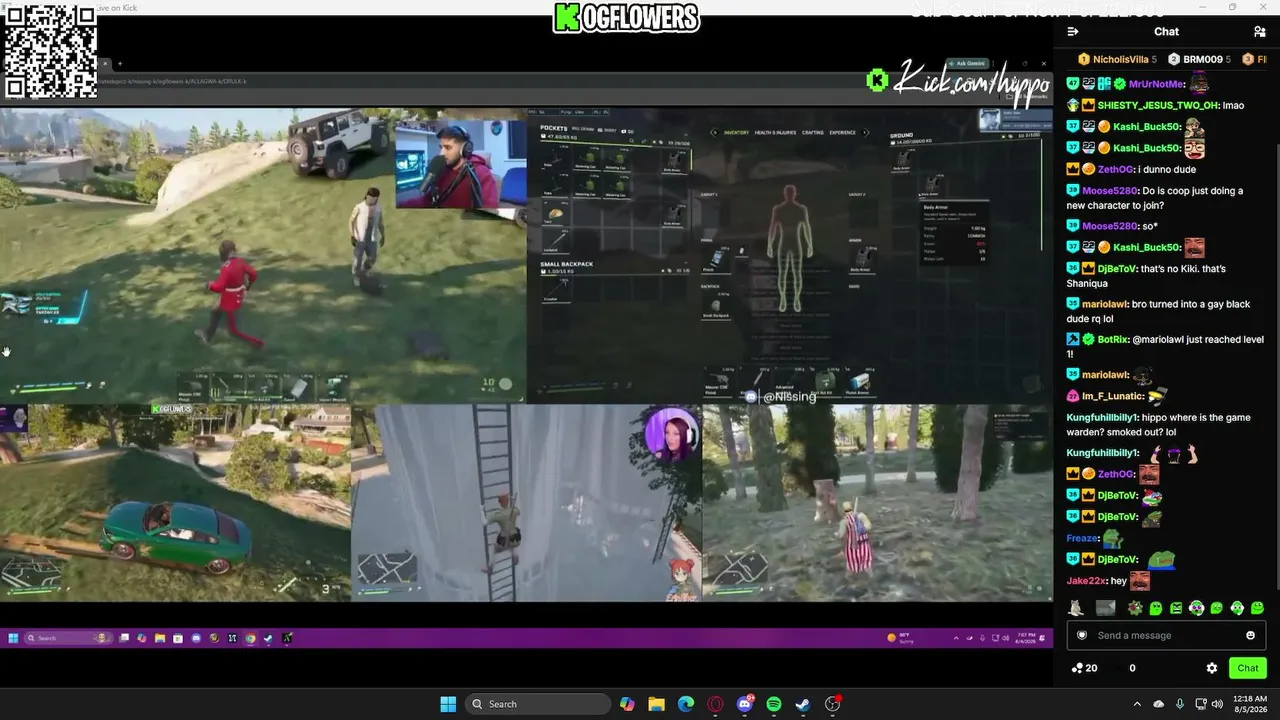Open Discord from the taskbar
Viewport: 1280px width, 720px height.
coord(745,704)
